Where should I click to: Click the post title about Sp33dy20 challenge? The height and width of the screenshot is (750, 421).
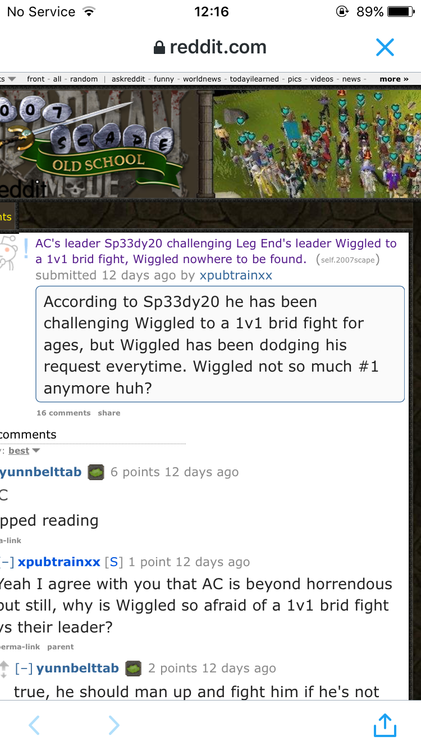tap(216, 251)
